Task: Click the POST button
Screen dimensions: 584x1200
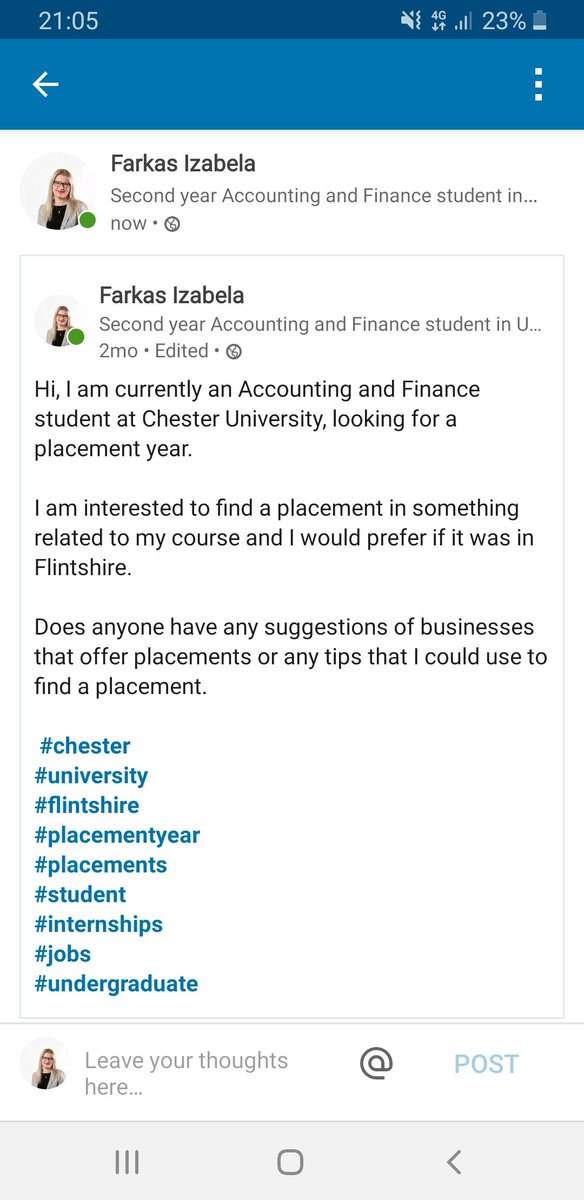Action: [486, 1064]
